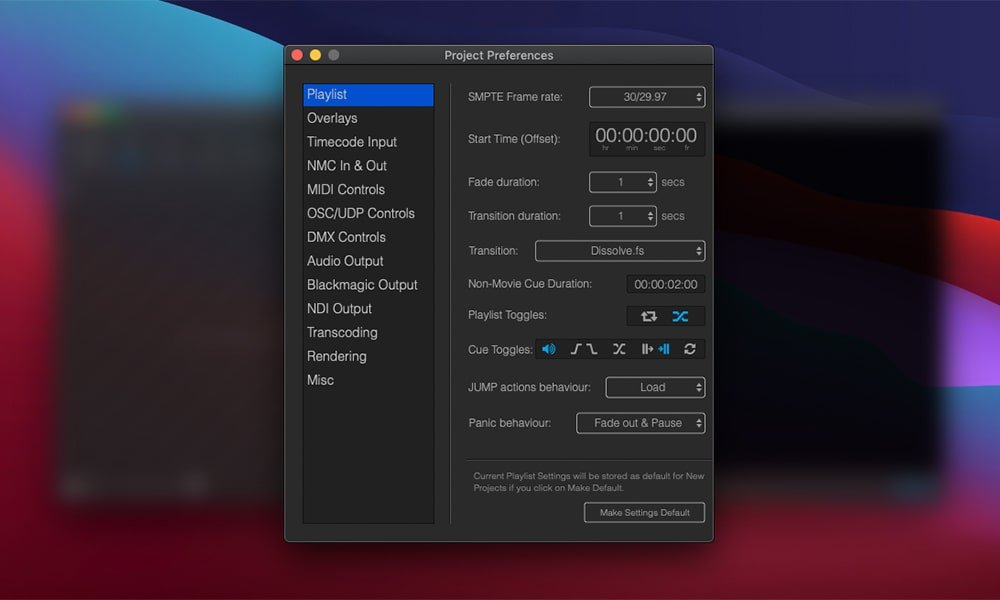Switch to MIDI Controls section
The height and width of the screenshot is (600, 1000).
[x=346, y=190]
